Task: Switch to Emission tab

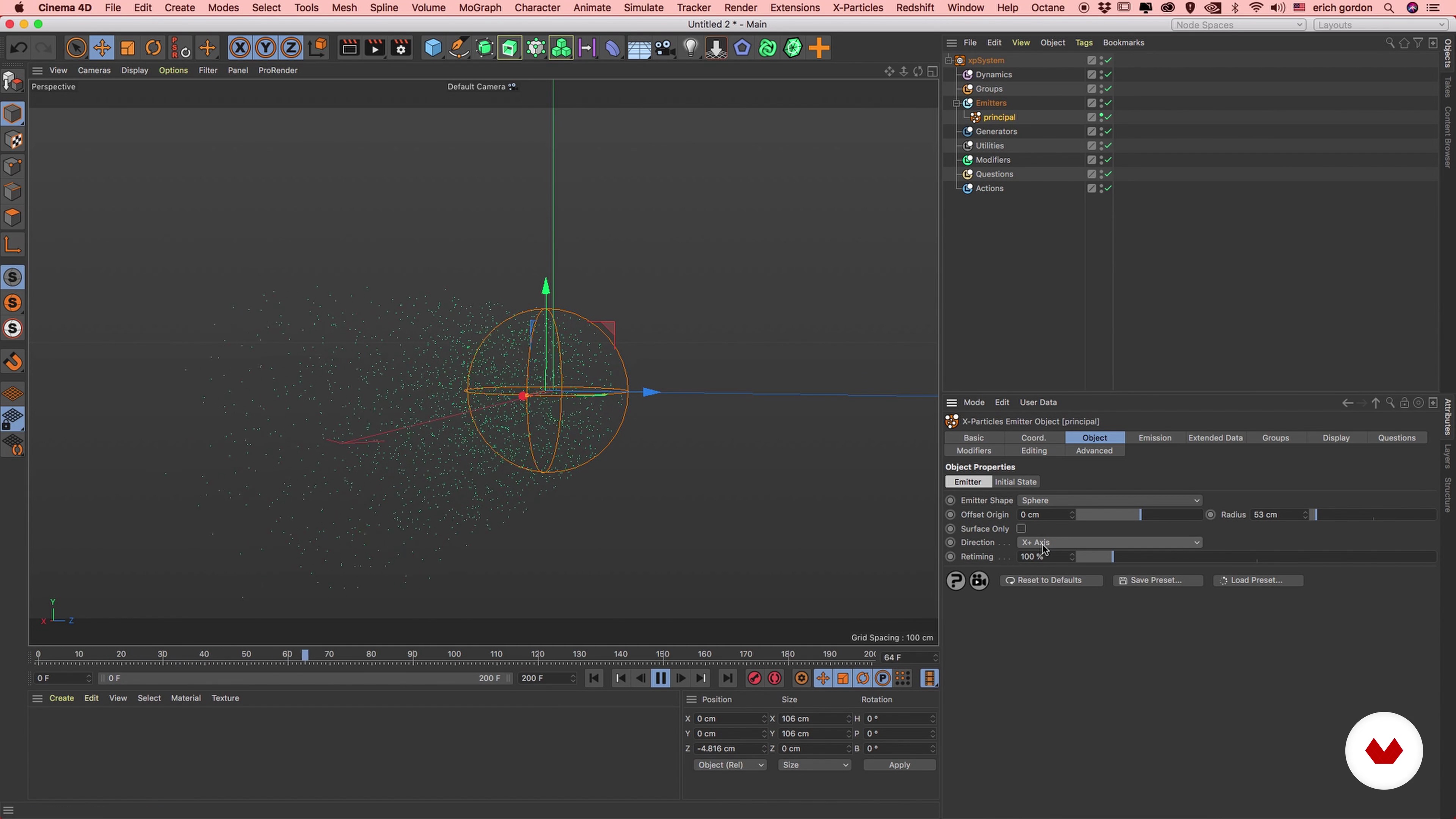Action: (x=1155, y=438)
